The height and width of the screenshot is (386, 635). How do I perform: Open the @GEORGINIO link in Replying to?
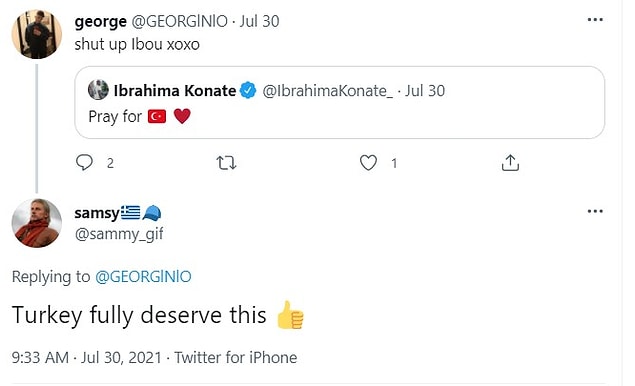(x=143, y=277)
